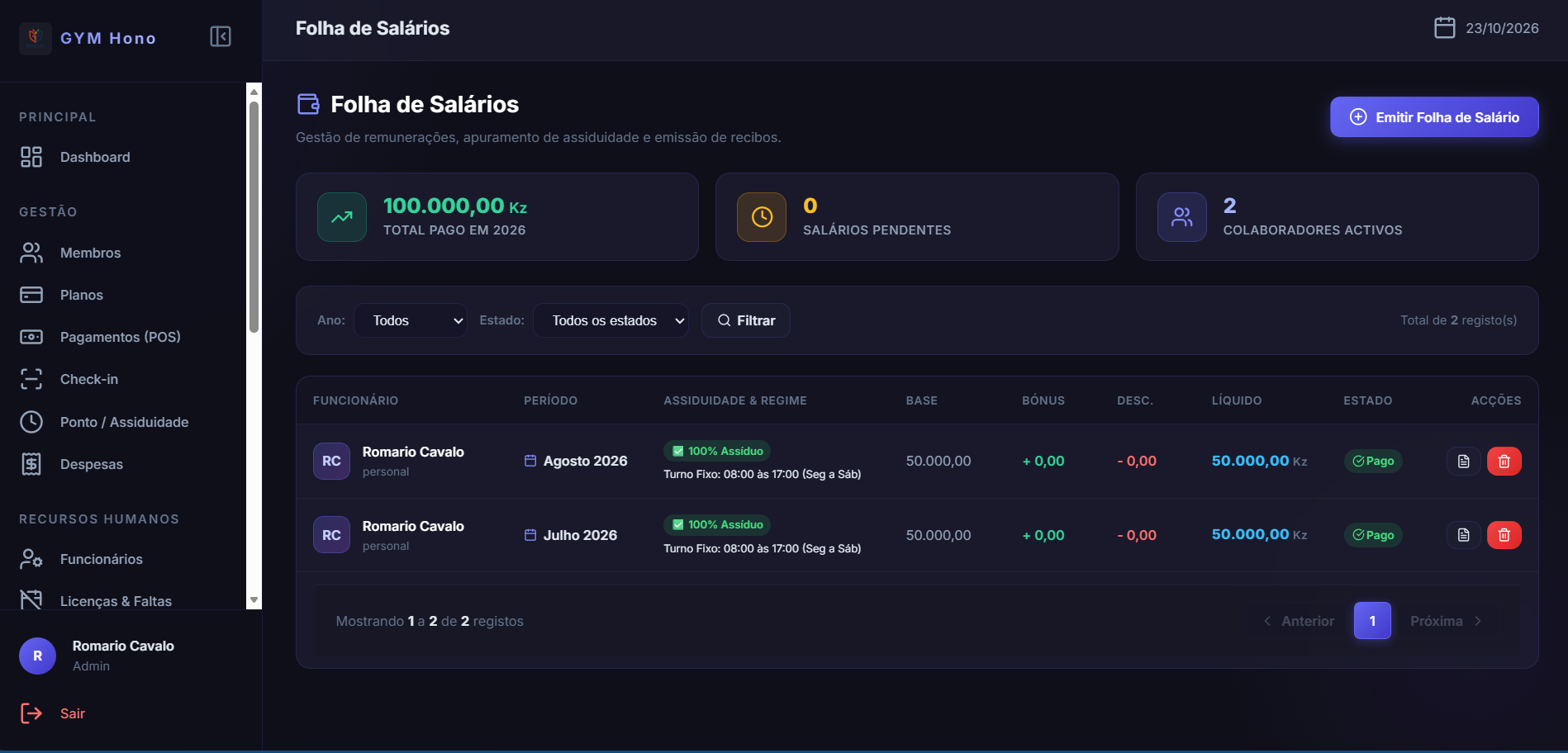The width and height of the screenshot is (1568, 753).
Task: Go to Ponto / Assiduidade in sidebar
Action: click(x=123, y=422)
